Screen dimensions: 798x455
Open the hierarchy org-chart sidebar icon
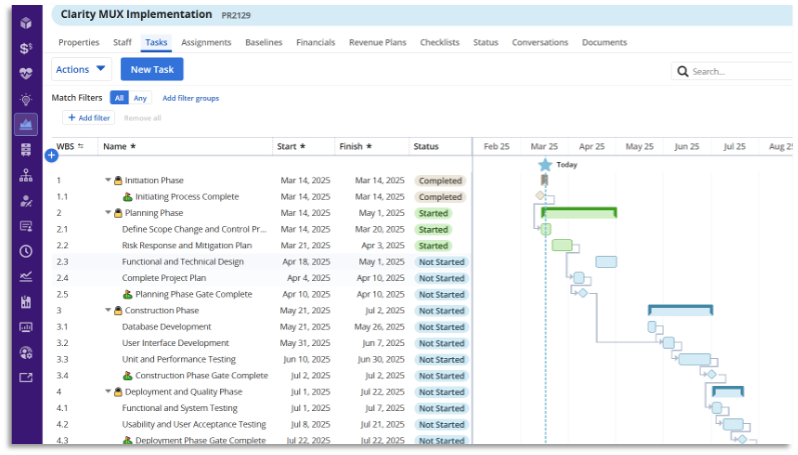tap(26, 175)
